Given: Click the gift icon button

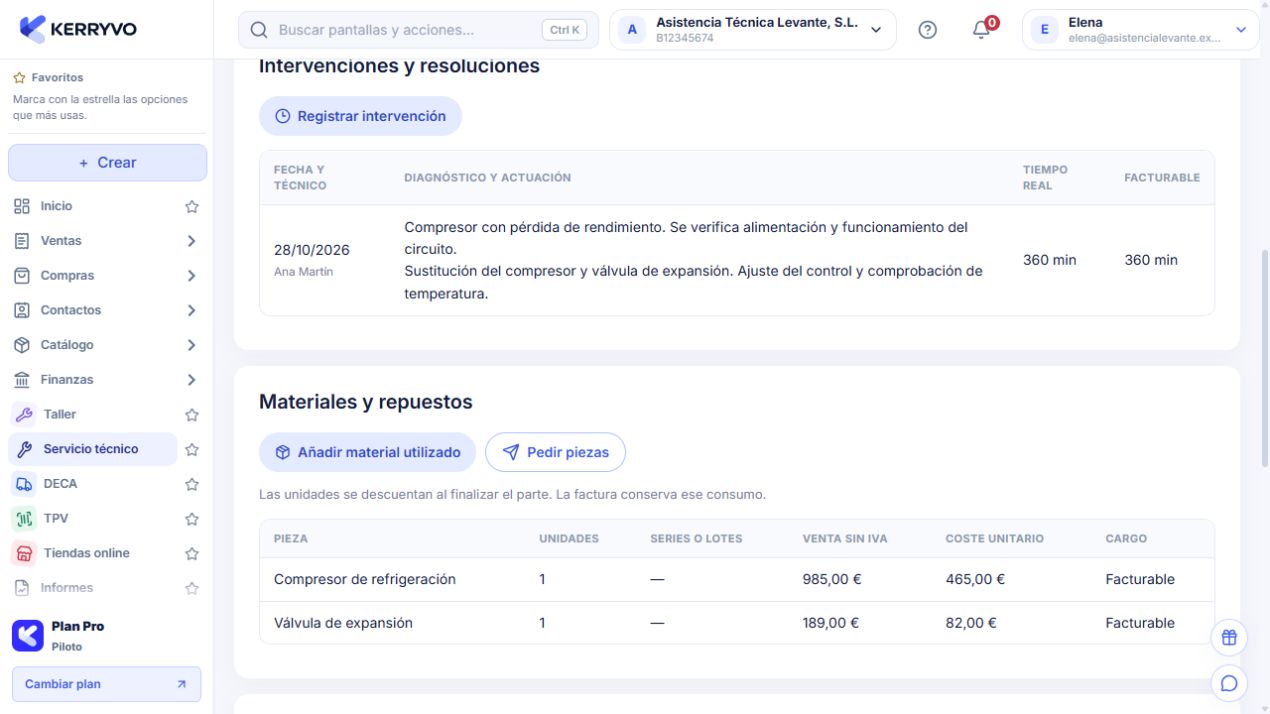Looking at the screenshot, I should (x=1229, y=637).
